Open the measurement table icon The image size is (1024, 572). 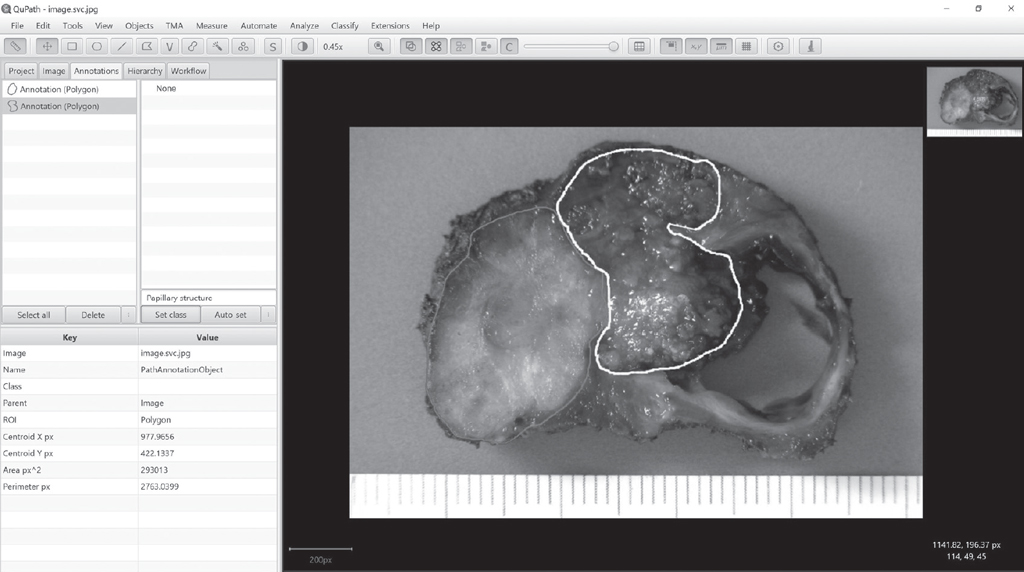[640, 46]
